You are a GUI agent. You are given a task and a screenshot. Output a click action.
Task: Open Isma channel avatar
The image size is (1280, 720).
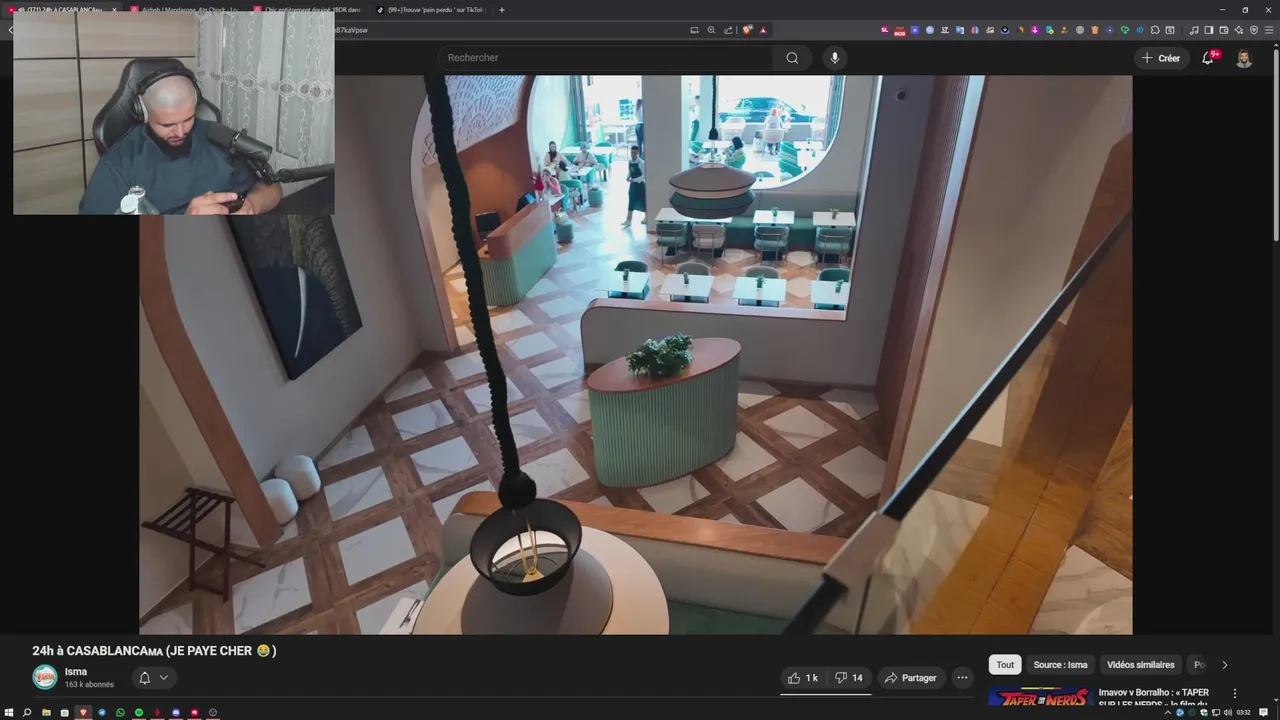pyautogui.click(x=45, y=677)
